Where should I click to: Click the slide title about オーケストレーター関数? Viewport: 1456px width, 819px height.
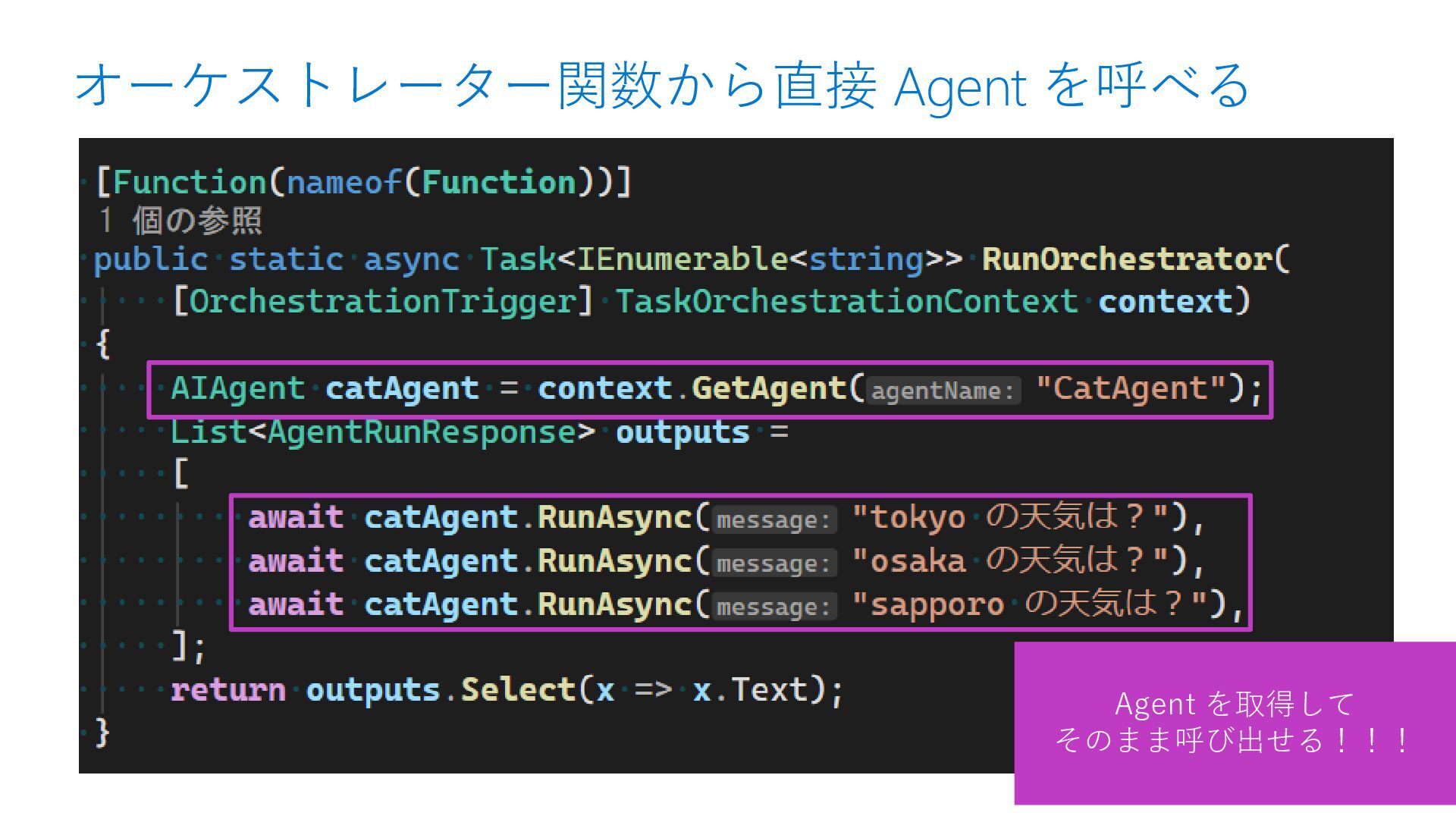coord(661,86)
